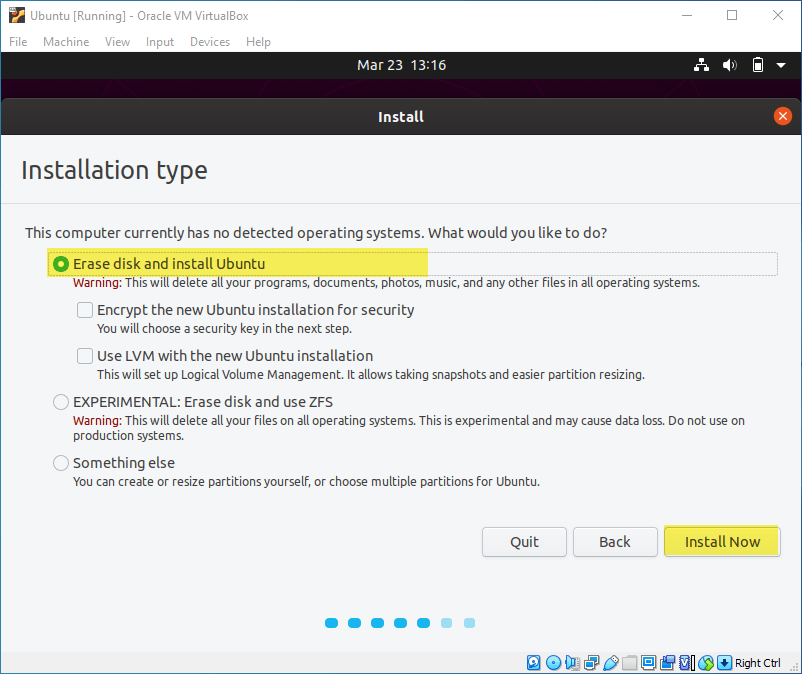Click the optical disc status icon
Screen dimensions: 802x674
pyautogui.click(x=553, y=663)
